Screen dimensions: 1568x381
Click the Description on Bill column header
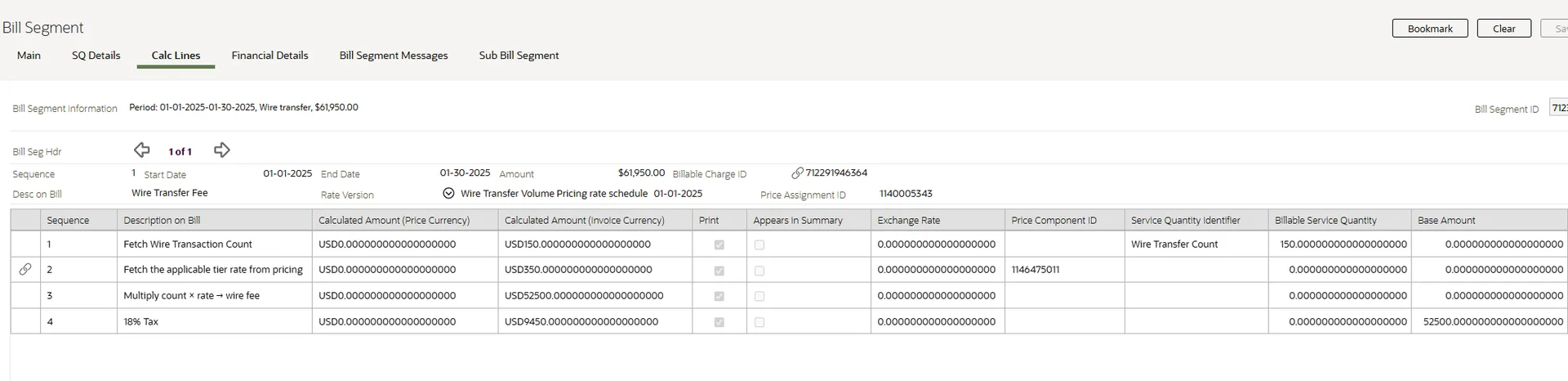pos(162,221)
